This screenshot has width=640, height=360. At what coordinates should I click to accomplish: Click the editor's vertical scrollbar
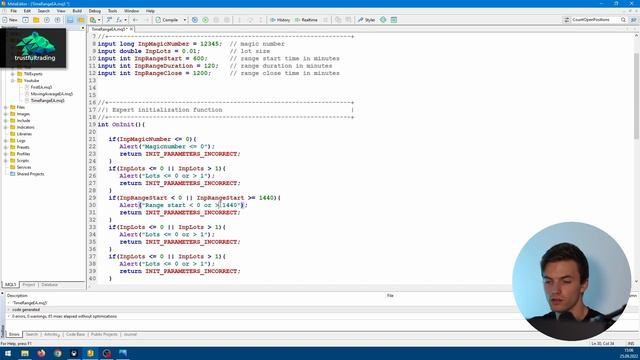636,96
